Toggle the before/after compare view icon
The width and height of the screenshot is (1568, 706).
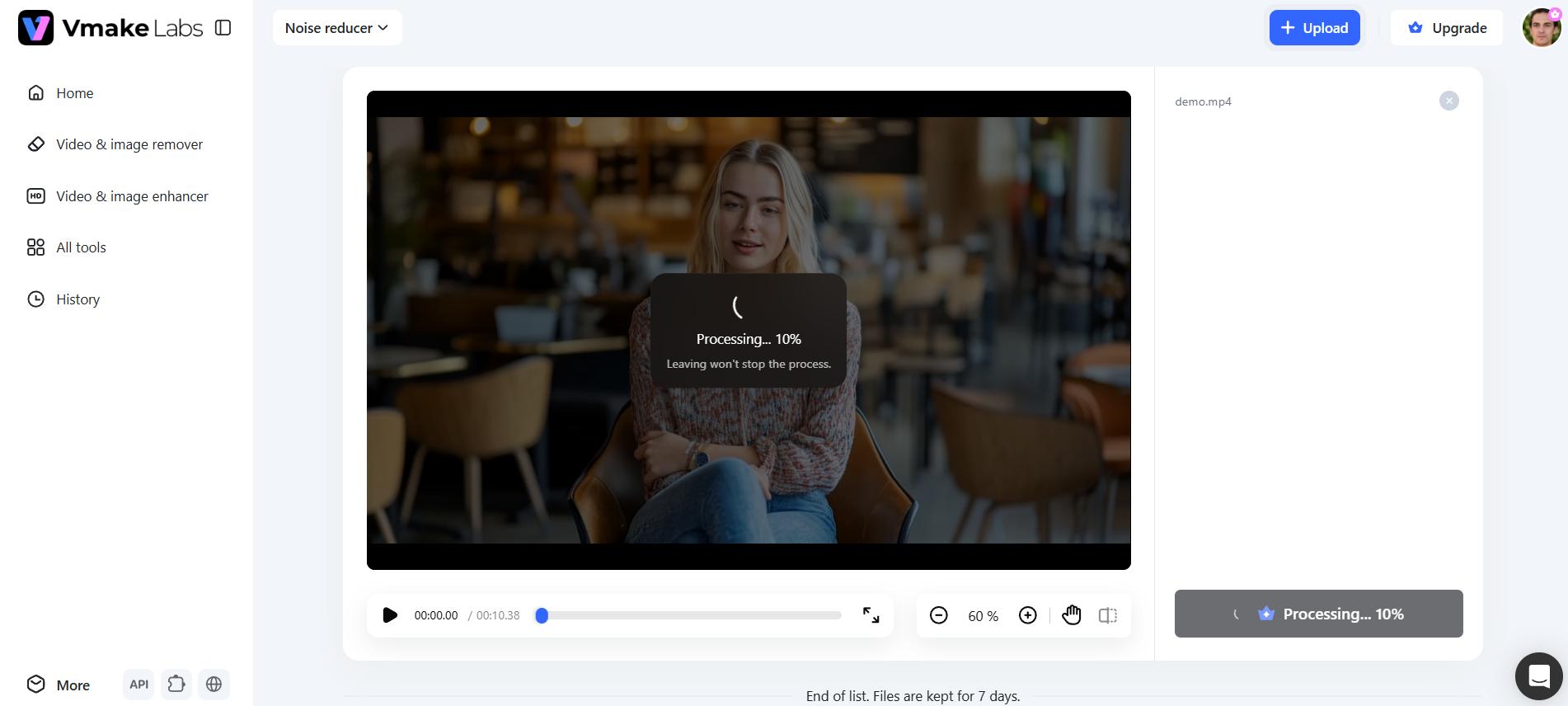tap(1108, 615)
